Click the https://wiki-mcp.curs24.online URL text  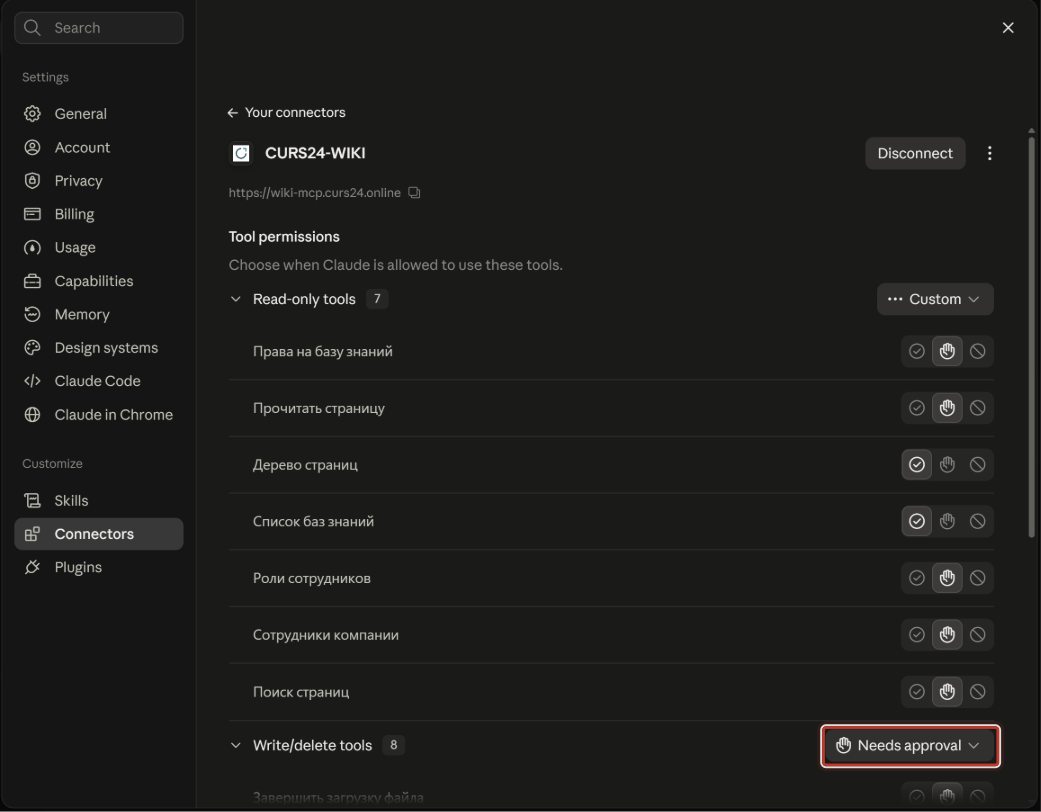tap(315, 193)
